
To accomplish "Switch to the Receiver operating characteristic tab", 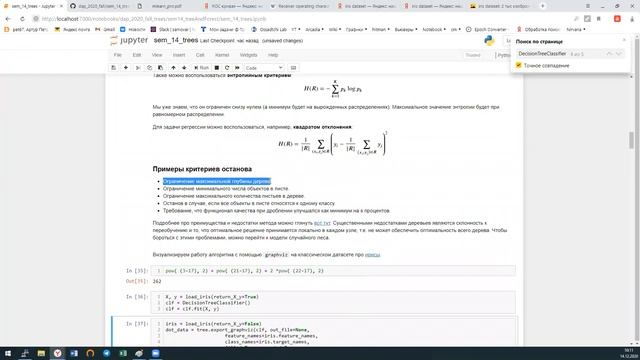I will pos(300,6).
